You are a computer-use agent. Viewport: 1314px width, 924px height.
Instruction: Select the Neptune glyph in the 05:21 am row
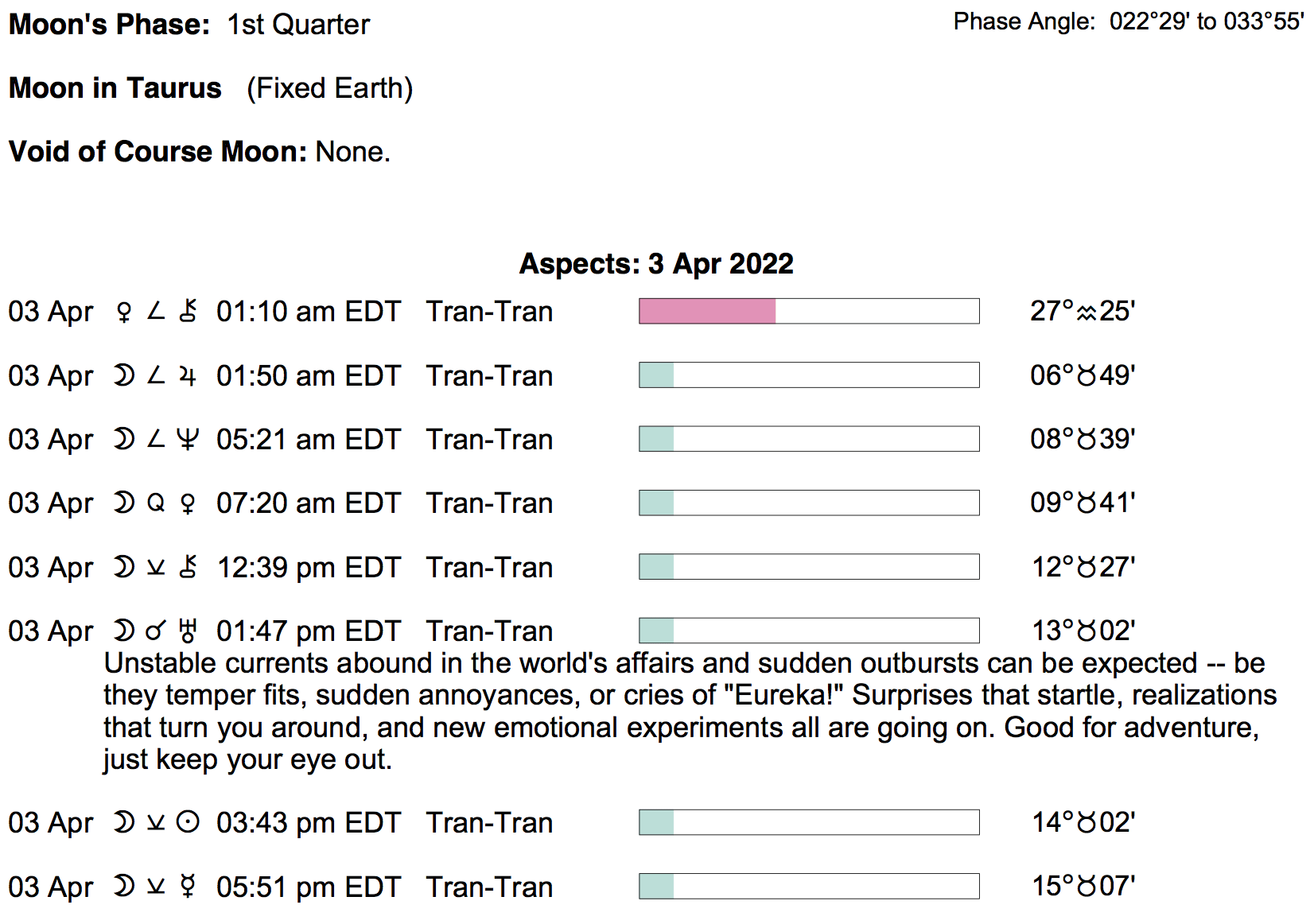[188, 439]
